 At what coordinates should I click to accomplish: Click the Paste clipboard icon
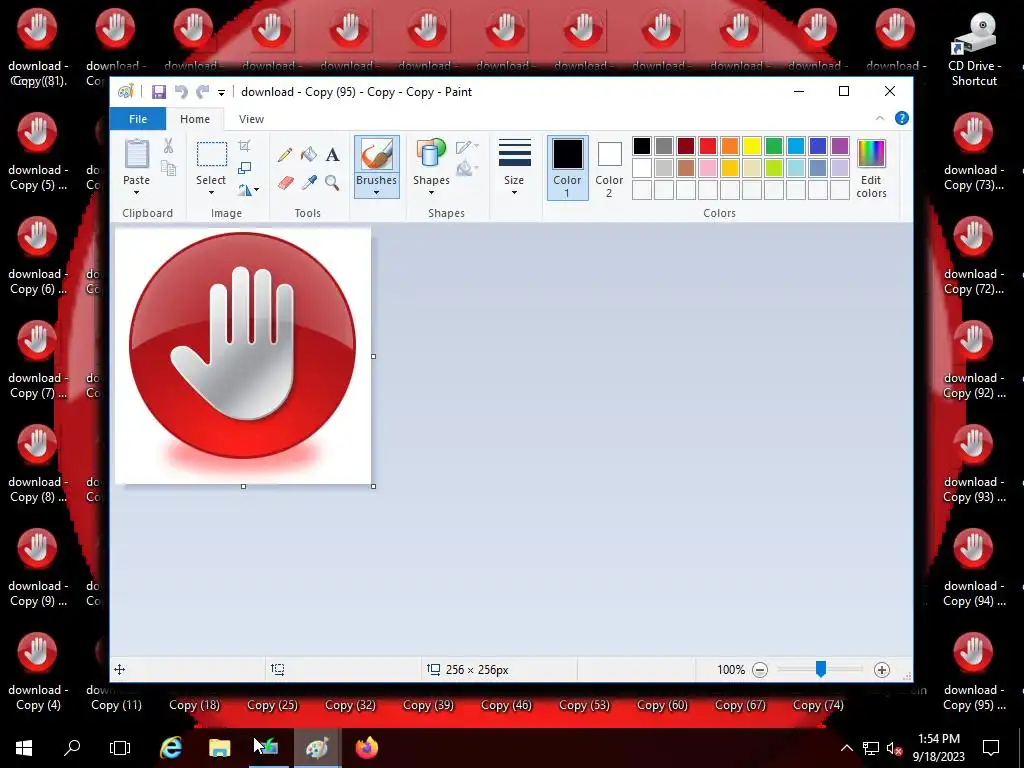[x=136, y=154]
